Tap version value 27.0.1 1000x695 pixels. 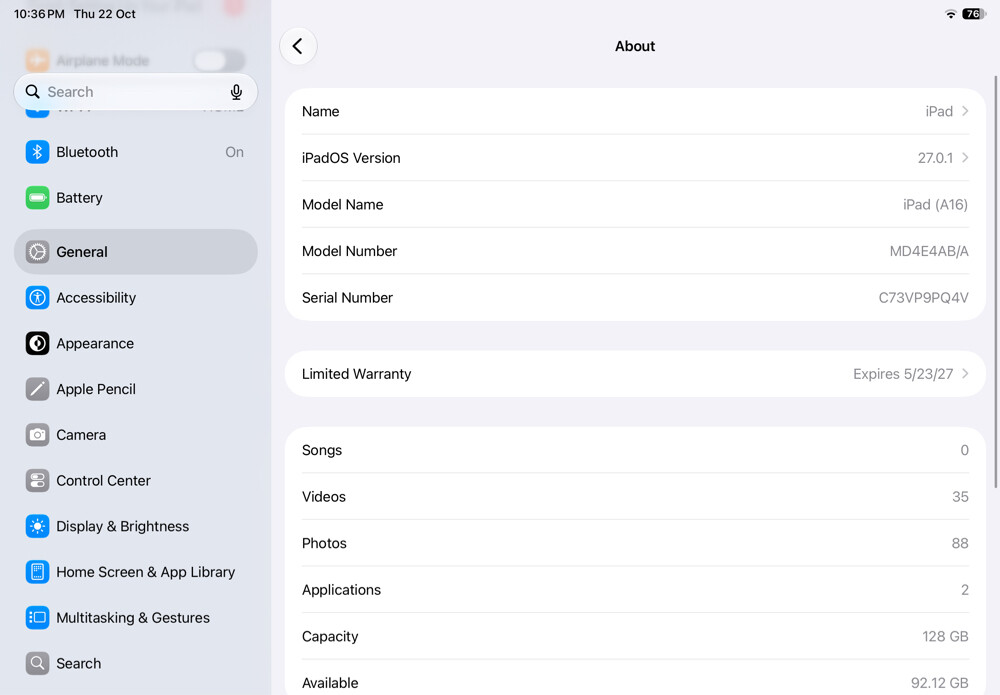(x=935, y=158)
